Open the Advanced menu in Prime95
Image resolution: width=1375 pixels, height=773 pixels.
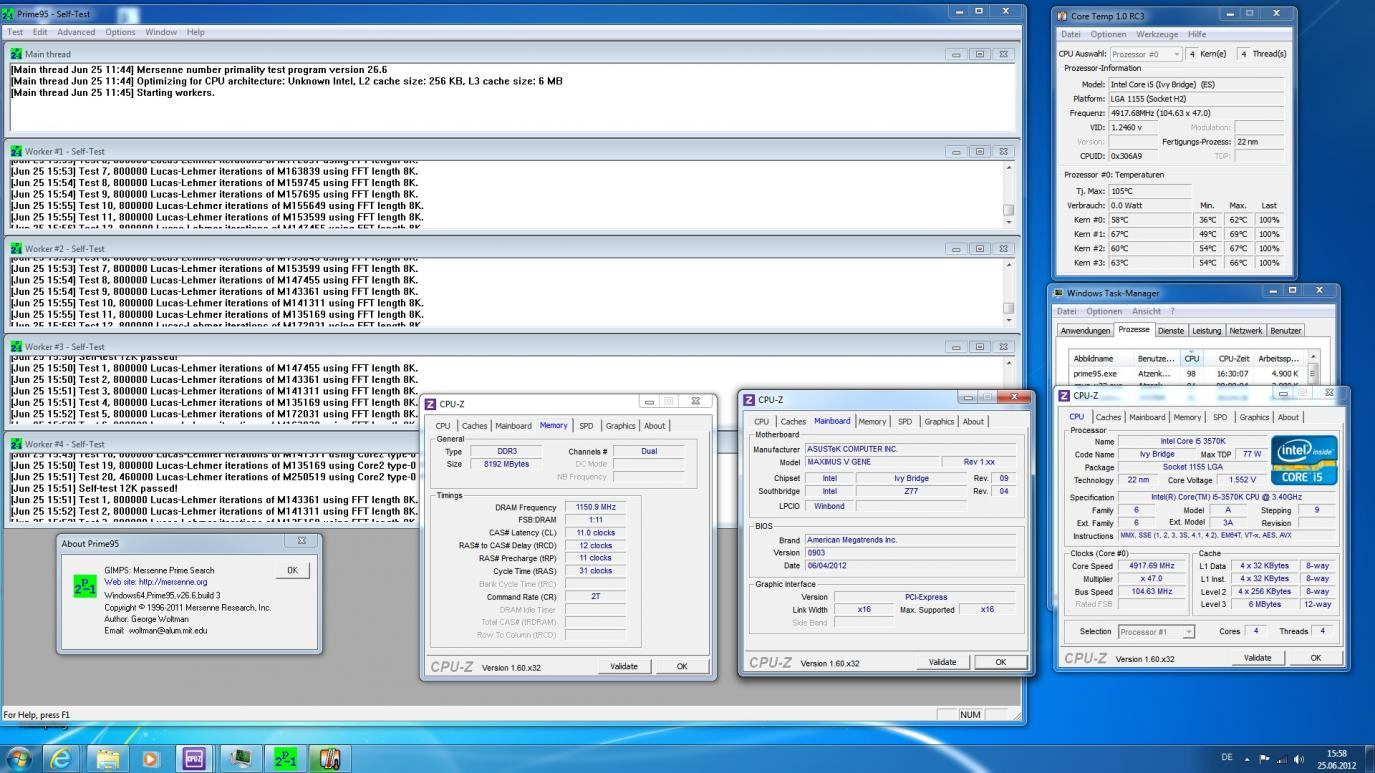pyautogui.click(x=76, y=32)
